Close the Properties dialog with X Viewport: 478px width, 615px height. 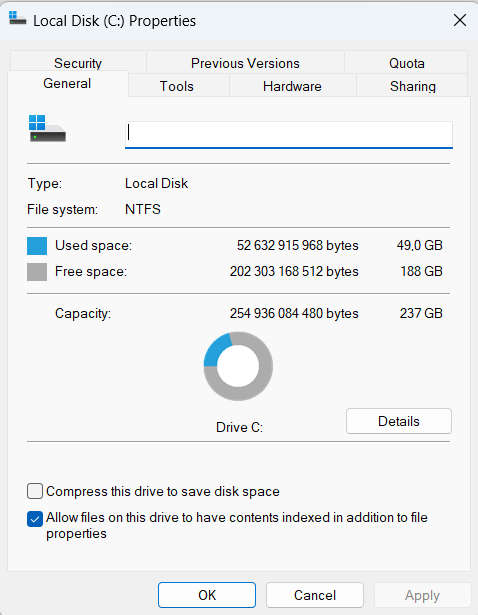[460, 20]
